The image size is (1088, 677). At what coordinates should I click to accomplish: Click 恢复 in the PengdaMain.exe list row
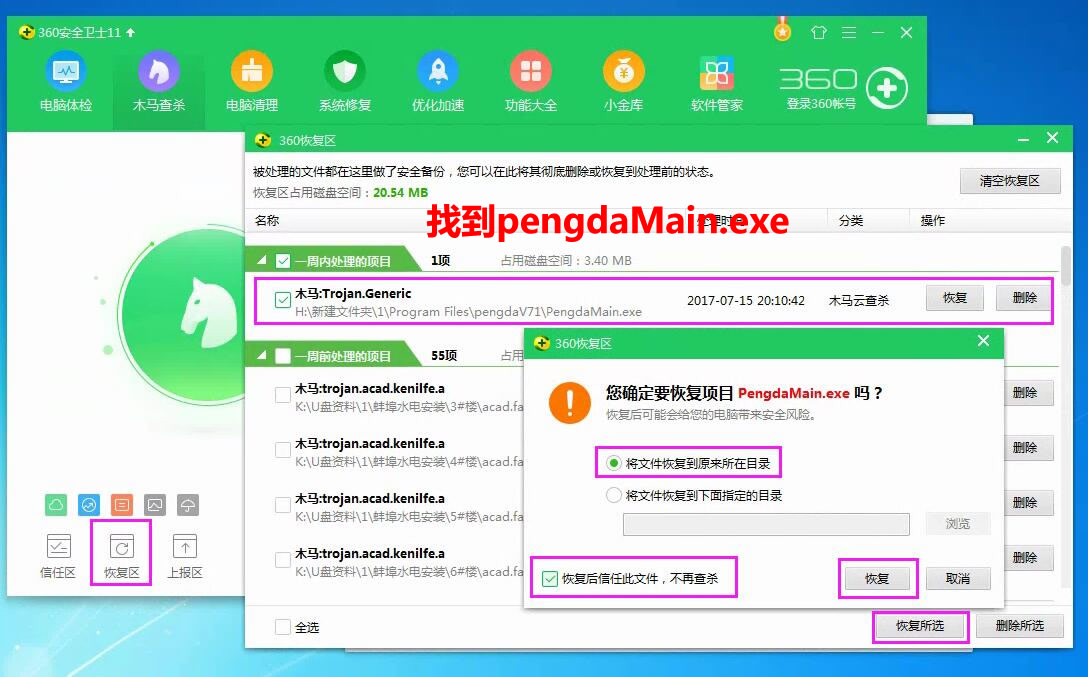point(955,298)
